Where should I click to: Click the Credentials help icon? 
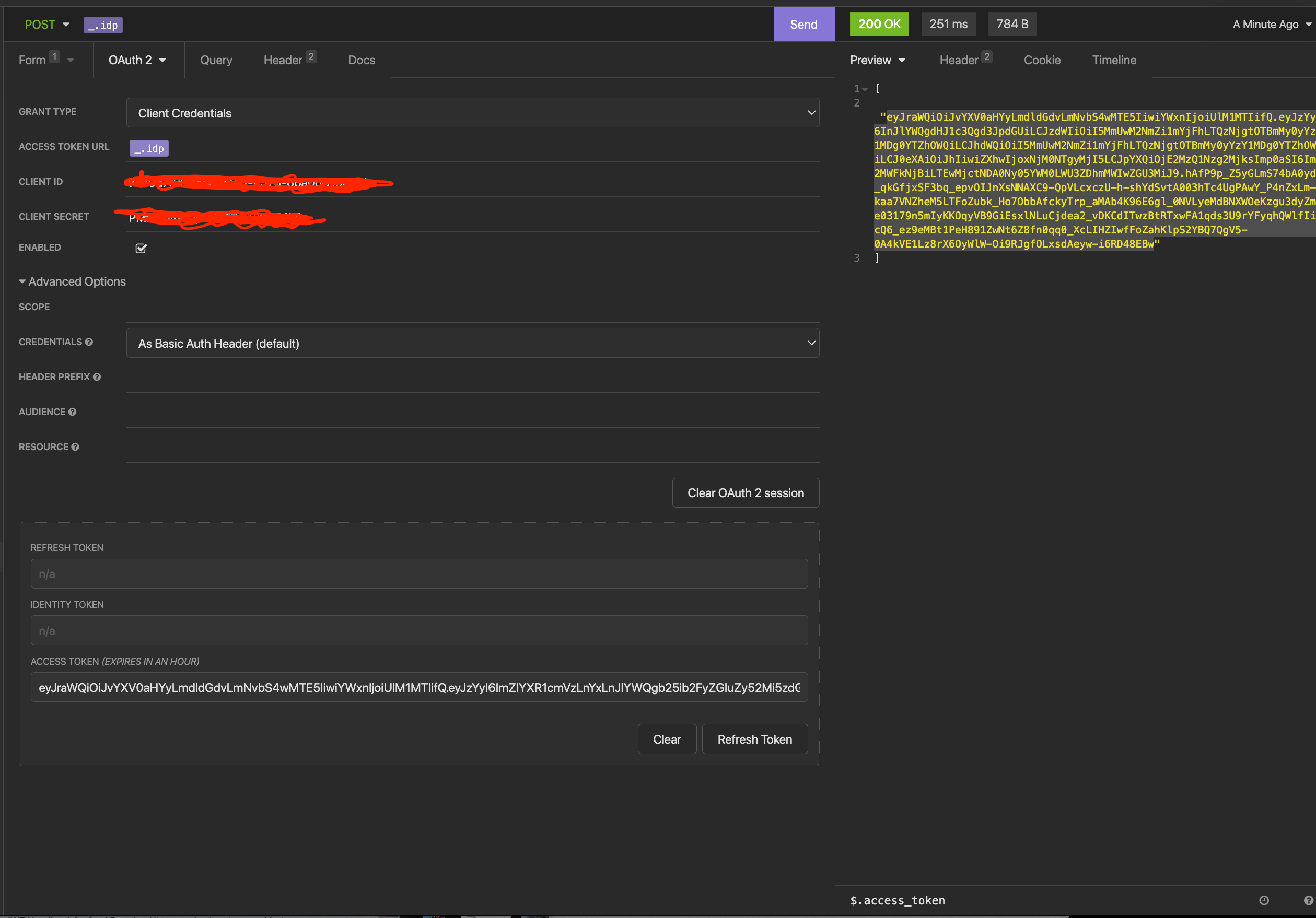(90, 342)
